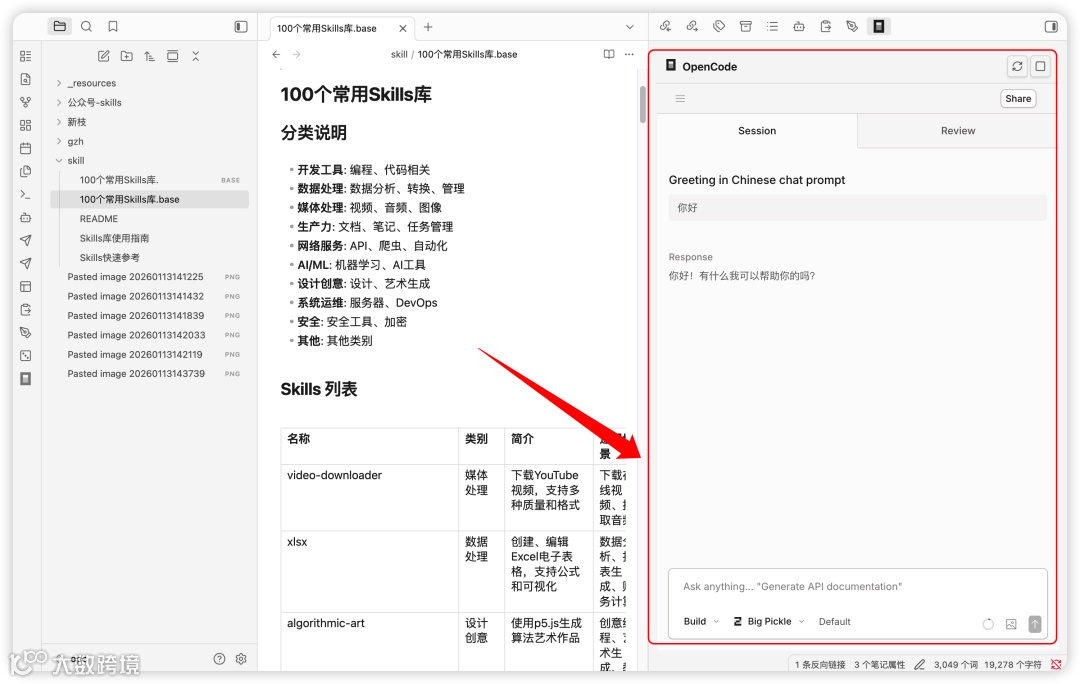
Task: Switch to the Session tab
Action: pyautogui.click(x=757, y=131)
